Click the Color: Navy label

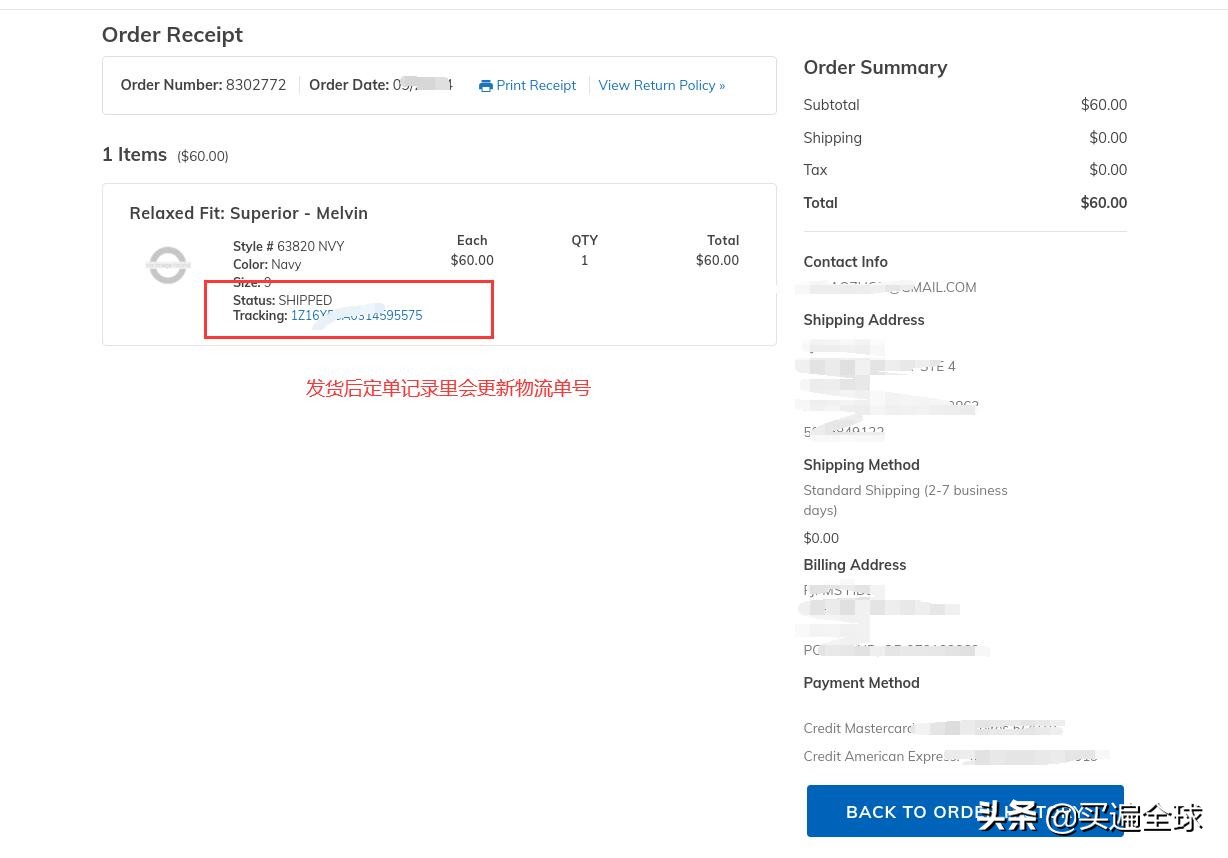tap(267, 264)
